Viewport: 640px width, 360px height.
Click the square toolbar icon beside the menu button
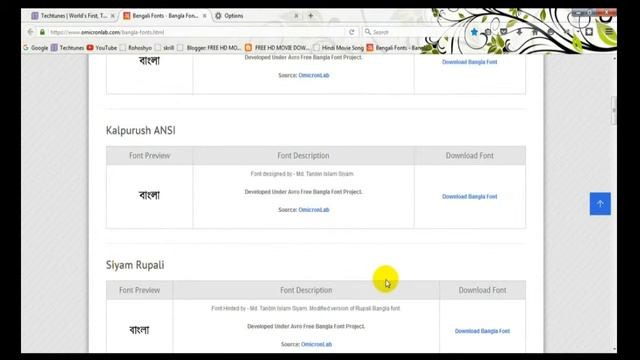pyautogui.click(x=589, y=32)
